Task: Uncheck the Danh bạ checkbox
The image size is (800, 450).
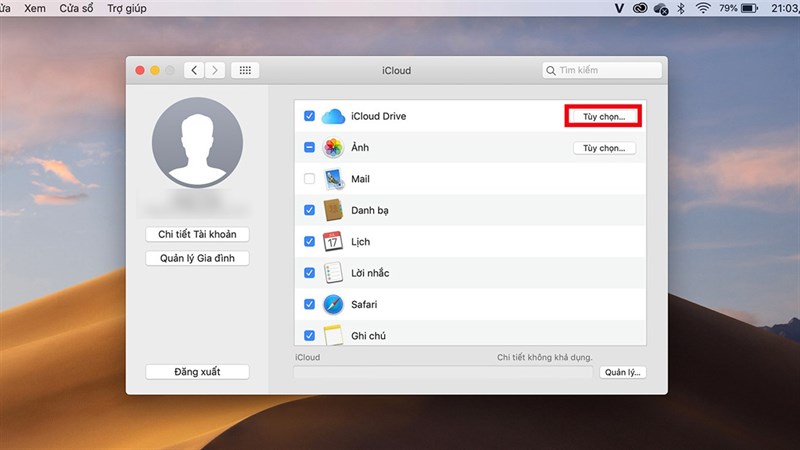Action: click(x=309, y=210)
